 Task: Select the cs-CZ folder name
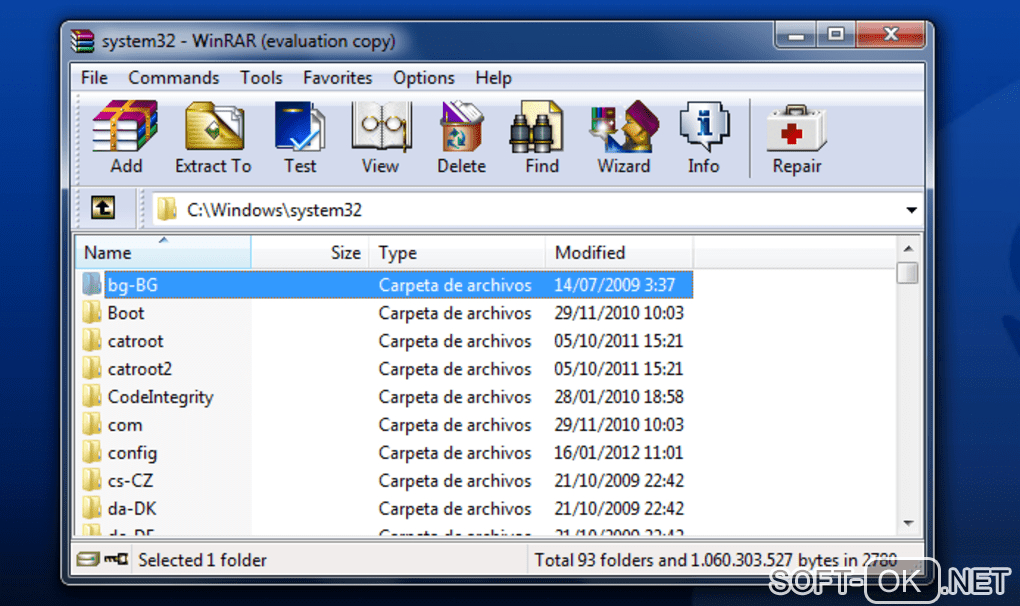(x=130, y=481)
